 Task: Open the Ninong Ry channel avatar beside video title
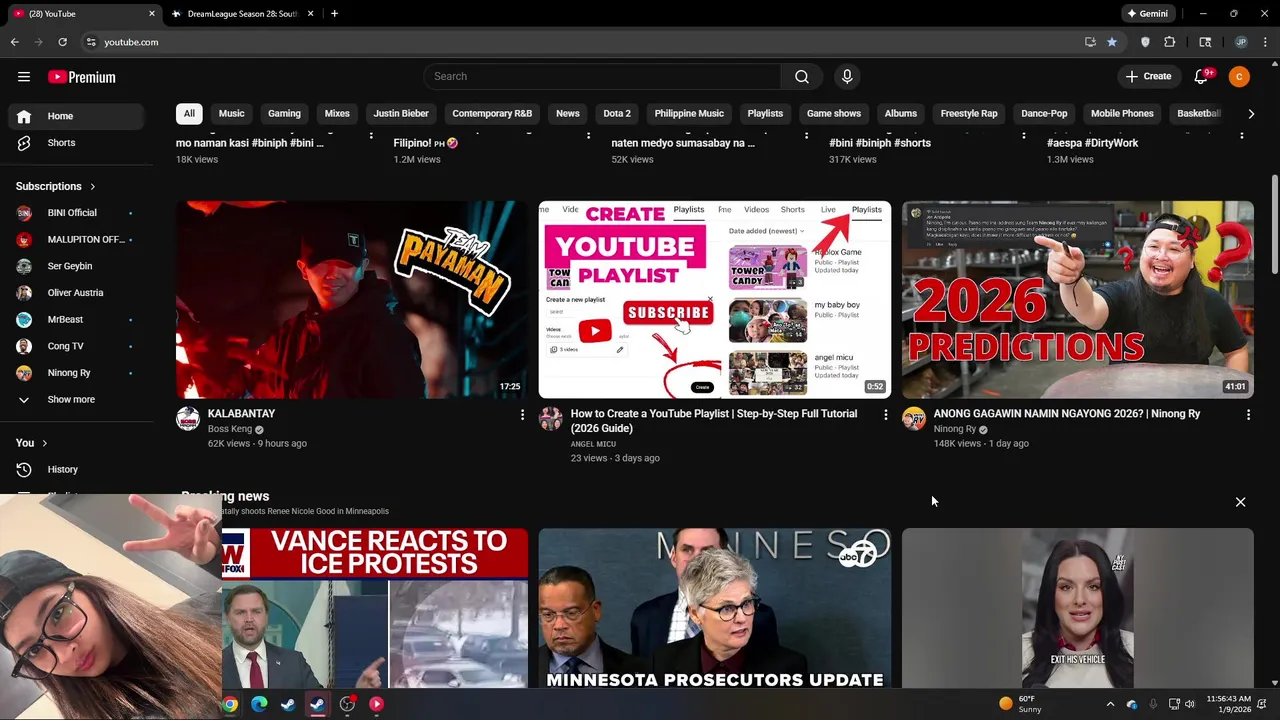coord(914,419)
